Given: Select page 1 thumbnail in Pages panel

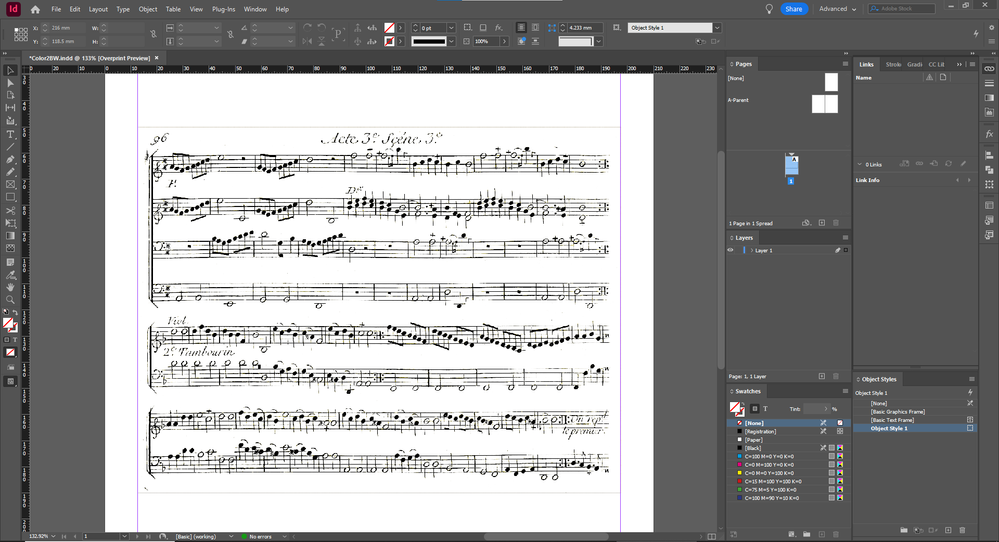Looking at the screenshot, I should 791,166.
